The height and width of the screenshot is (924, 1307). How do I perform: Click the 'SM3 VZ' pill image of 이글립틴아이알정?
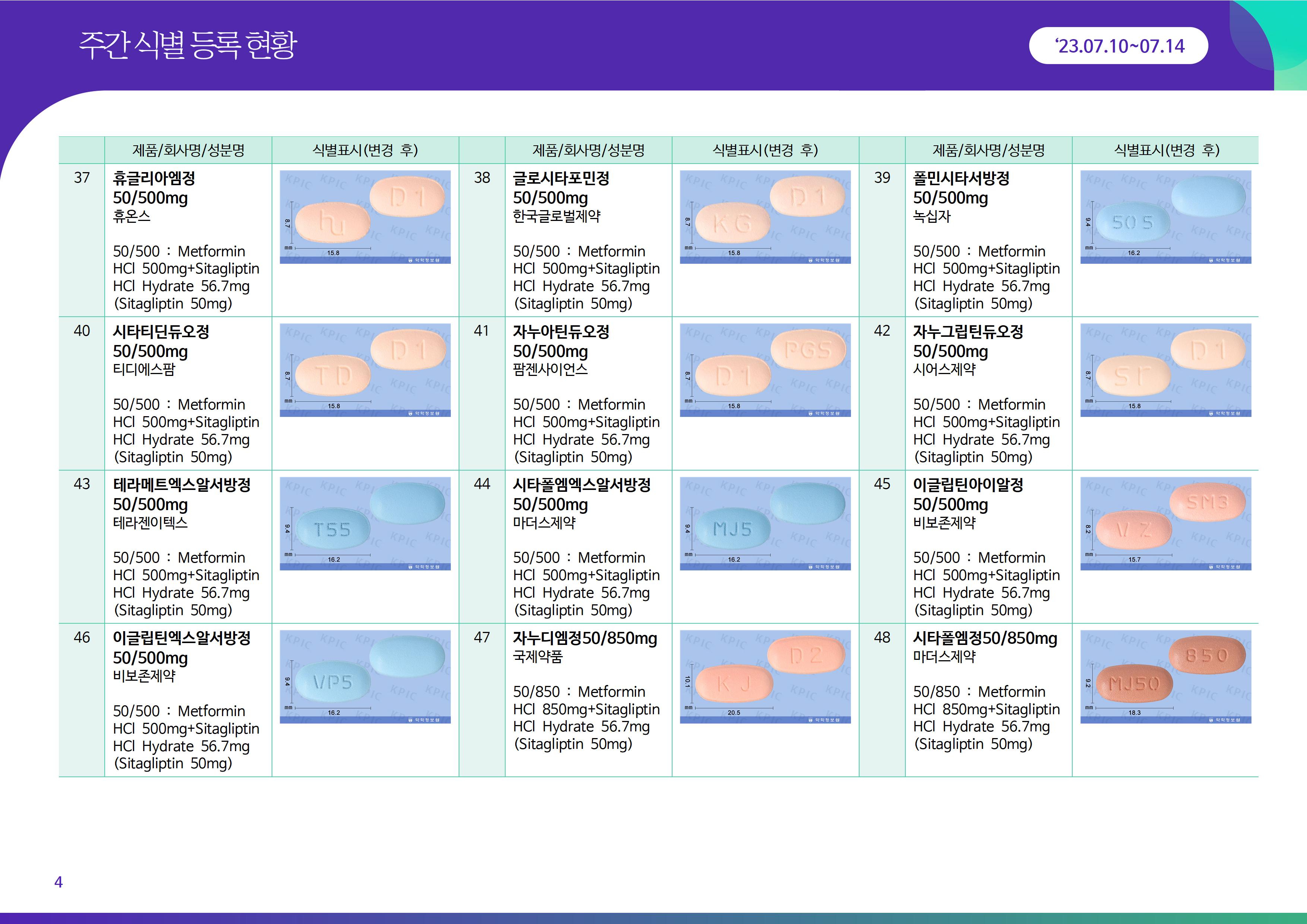tap(1165, 523)
